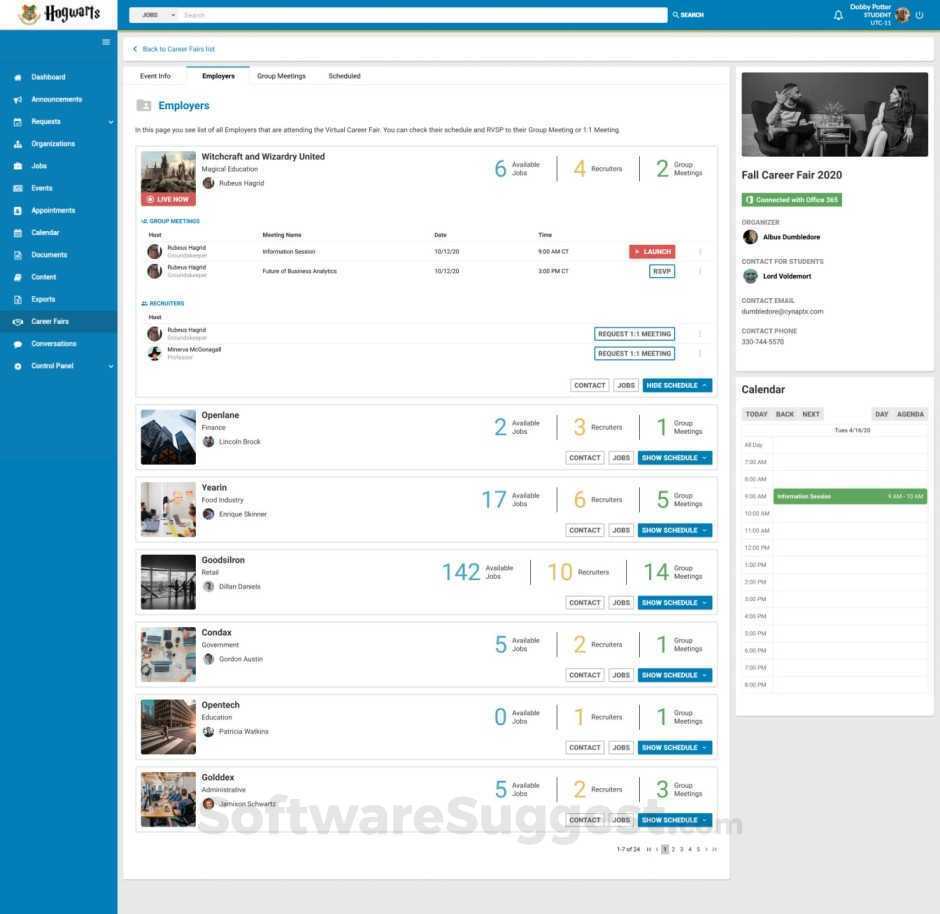Screen dimensions: 940x914
Task: Show the schedule for Openlane
Action: pos(674,457)
